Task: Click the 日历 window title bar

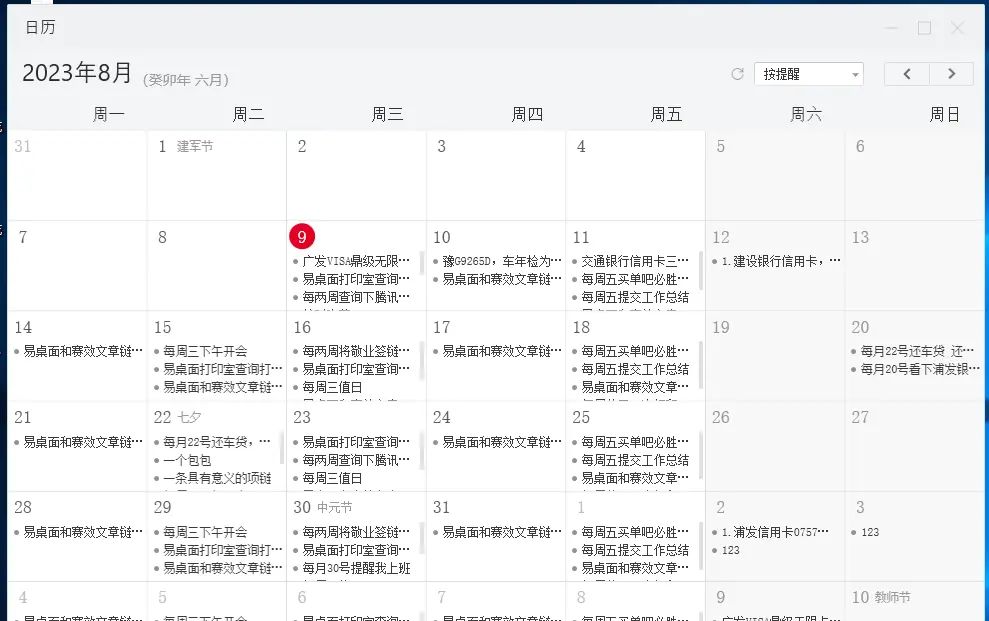Action: click(40, 28)
